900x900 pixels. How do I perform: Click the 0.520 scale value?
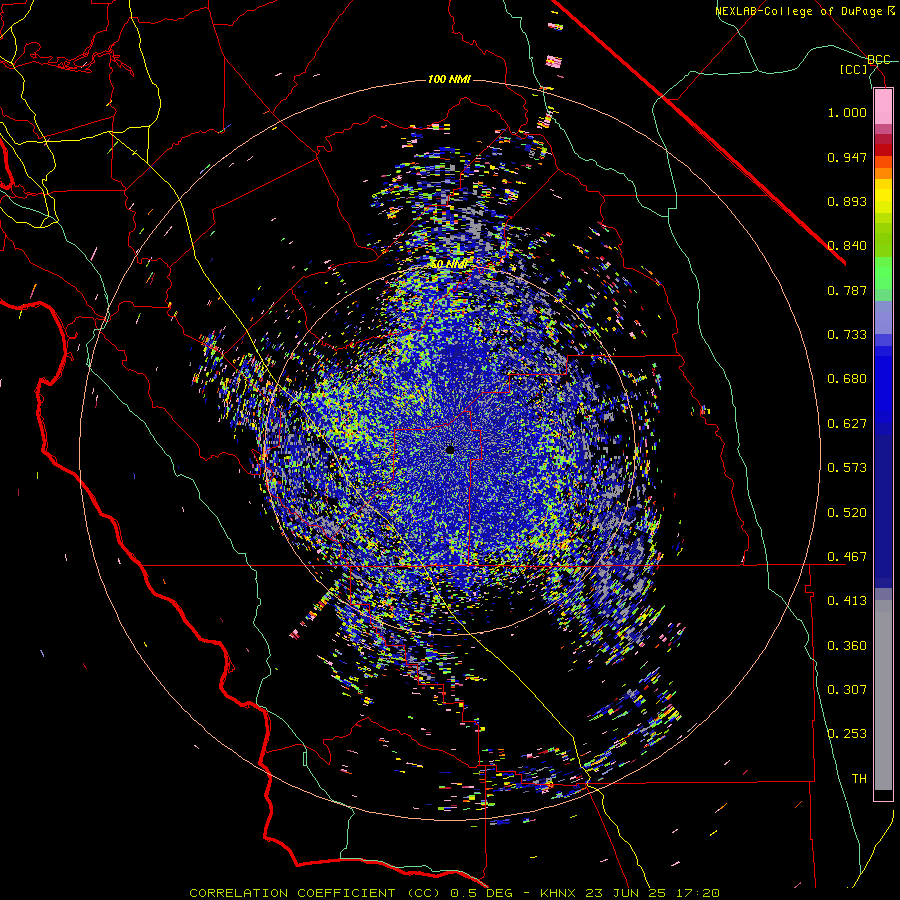click(847, 513)
